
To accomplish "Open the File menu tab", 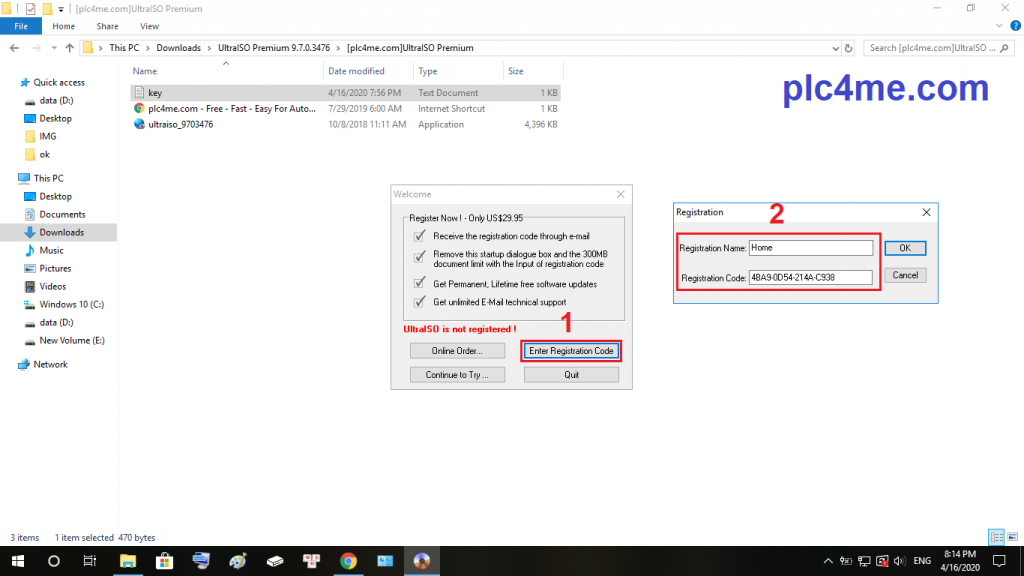I will point(21,26).
